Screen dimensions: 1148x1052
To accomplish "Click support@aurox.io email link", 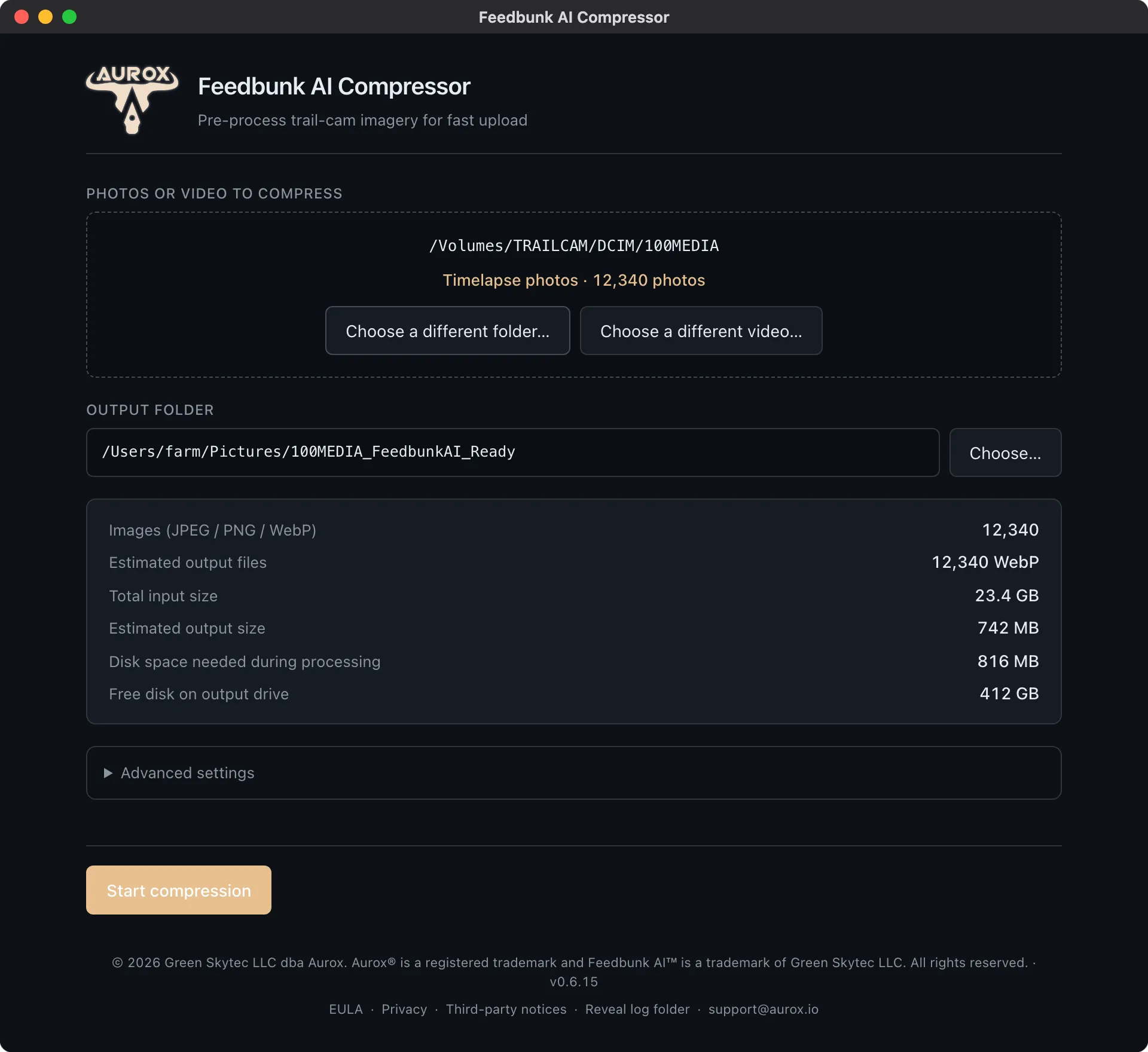I will (x=763, y=1009).
